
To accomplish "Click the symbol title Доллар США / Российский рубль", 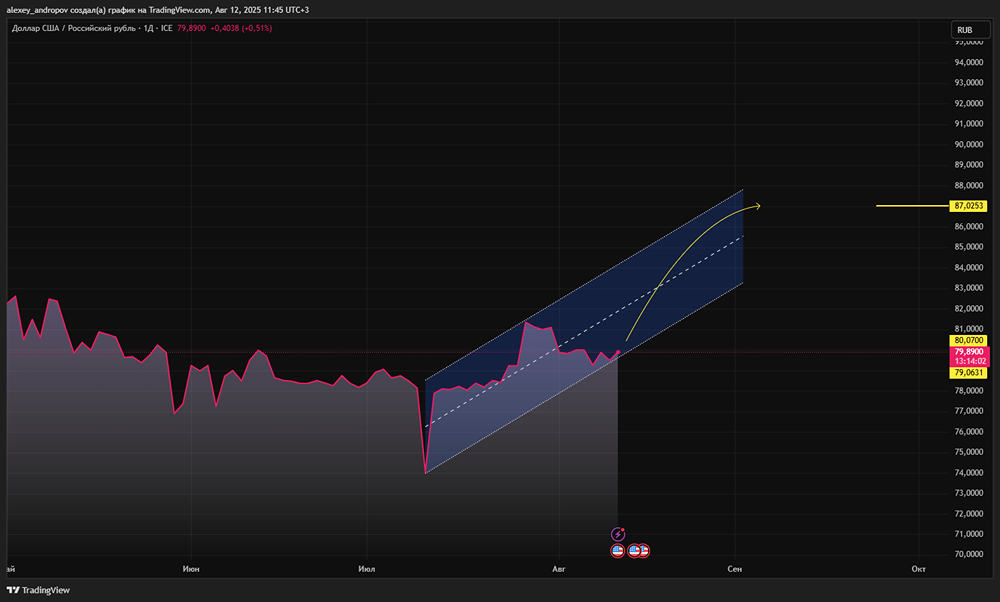I will point(73,28).
